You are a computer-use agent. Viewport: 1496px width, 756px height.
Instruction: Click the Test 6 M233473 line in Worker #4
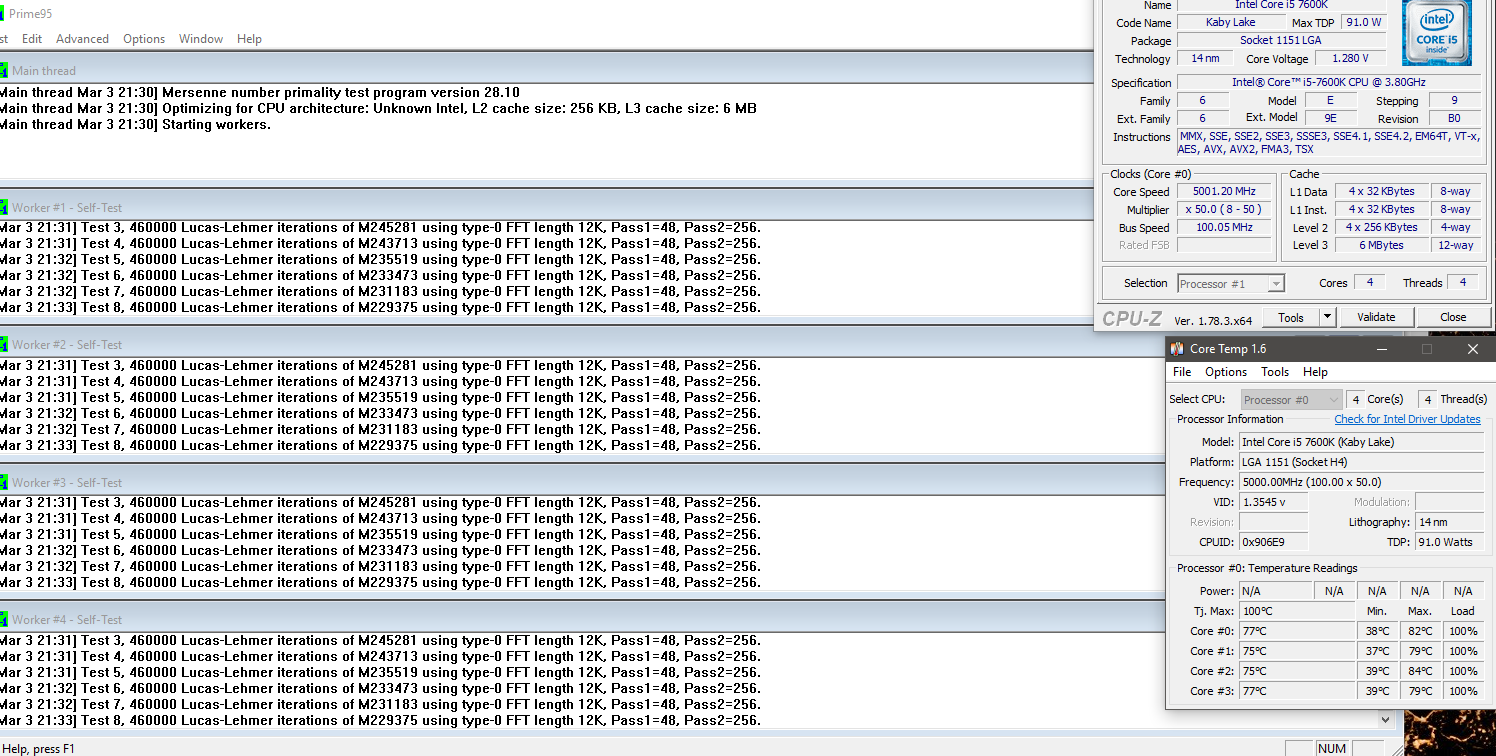(380, 688)
